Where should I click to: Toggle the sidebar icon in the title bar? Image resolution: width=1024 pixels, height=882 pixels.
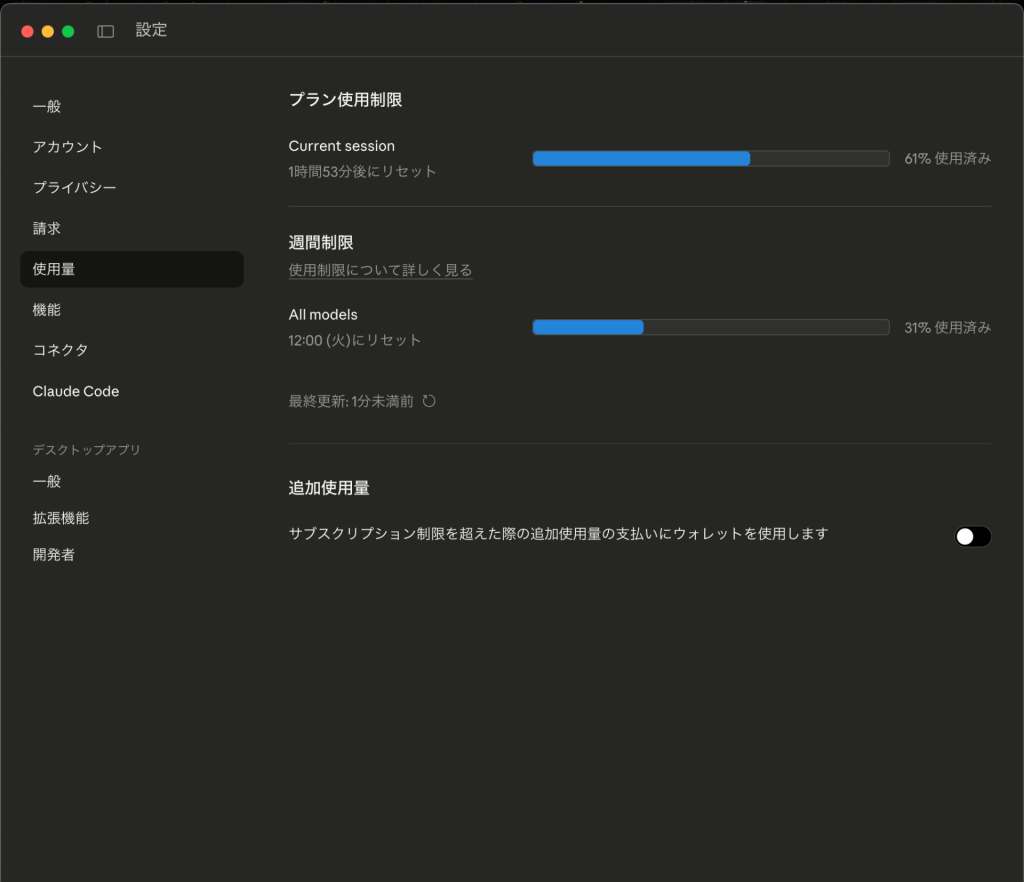[x=105, y=30]
